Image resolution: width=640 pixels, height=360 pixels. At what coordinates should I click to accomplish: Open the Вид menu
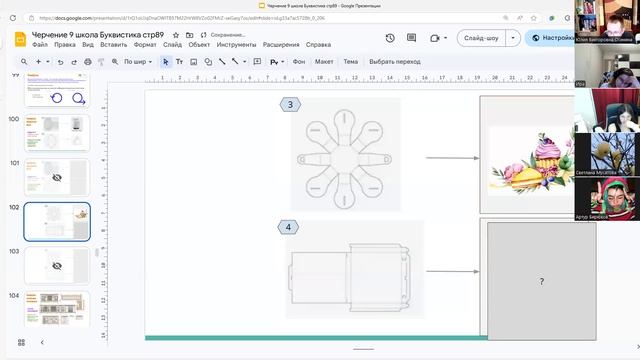tap(88, 44)
